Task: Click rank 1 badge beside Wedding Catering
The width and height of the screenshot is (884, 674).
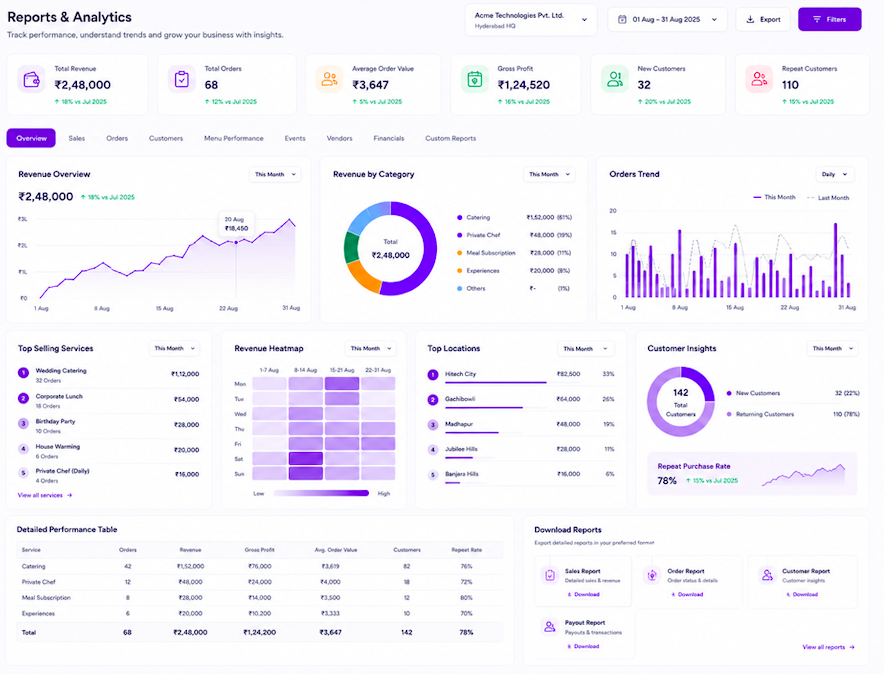Action: (23, 373)
